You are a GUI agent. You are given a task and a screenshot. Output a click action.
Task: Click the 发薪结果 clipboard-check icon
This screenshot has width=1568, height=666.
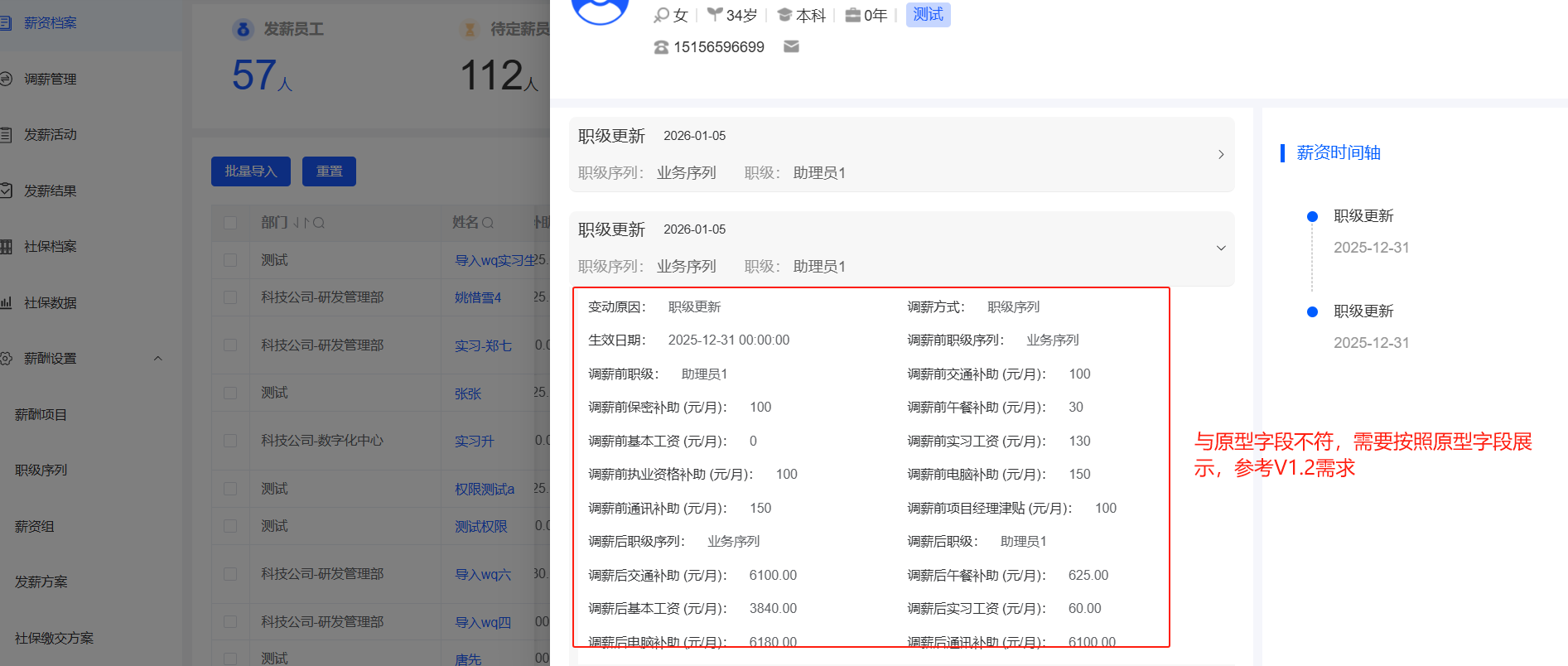(x=6, y=191)
